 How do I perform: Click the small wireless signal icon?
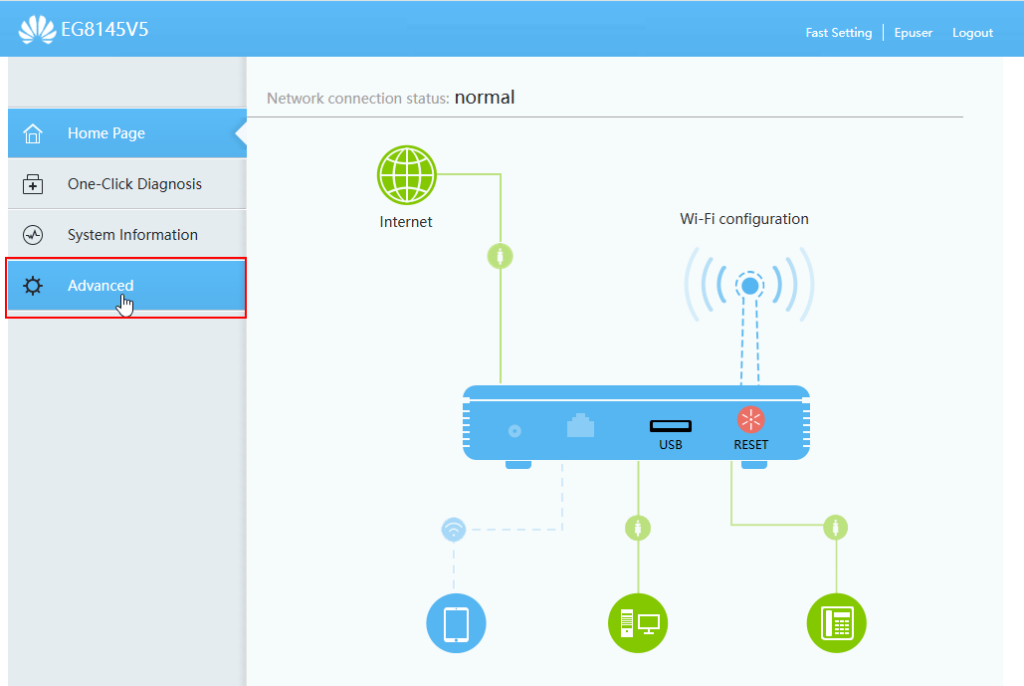click(x=454, y=530)
